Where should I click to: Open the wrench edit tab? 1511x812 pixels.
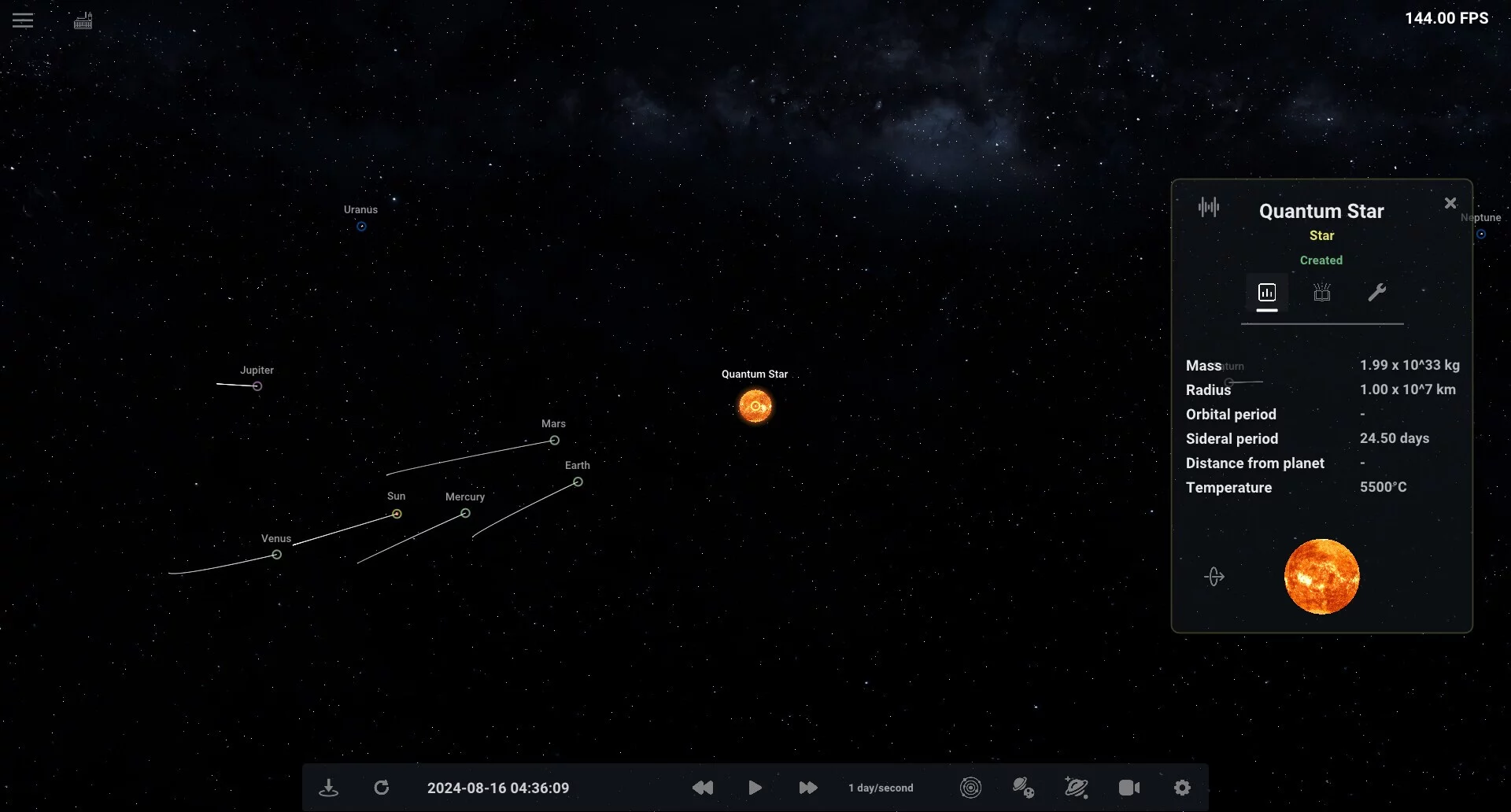pyautogui.click(x=1376, y=293)
